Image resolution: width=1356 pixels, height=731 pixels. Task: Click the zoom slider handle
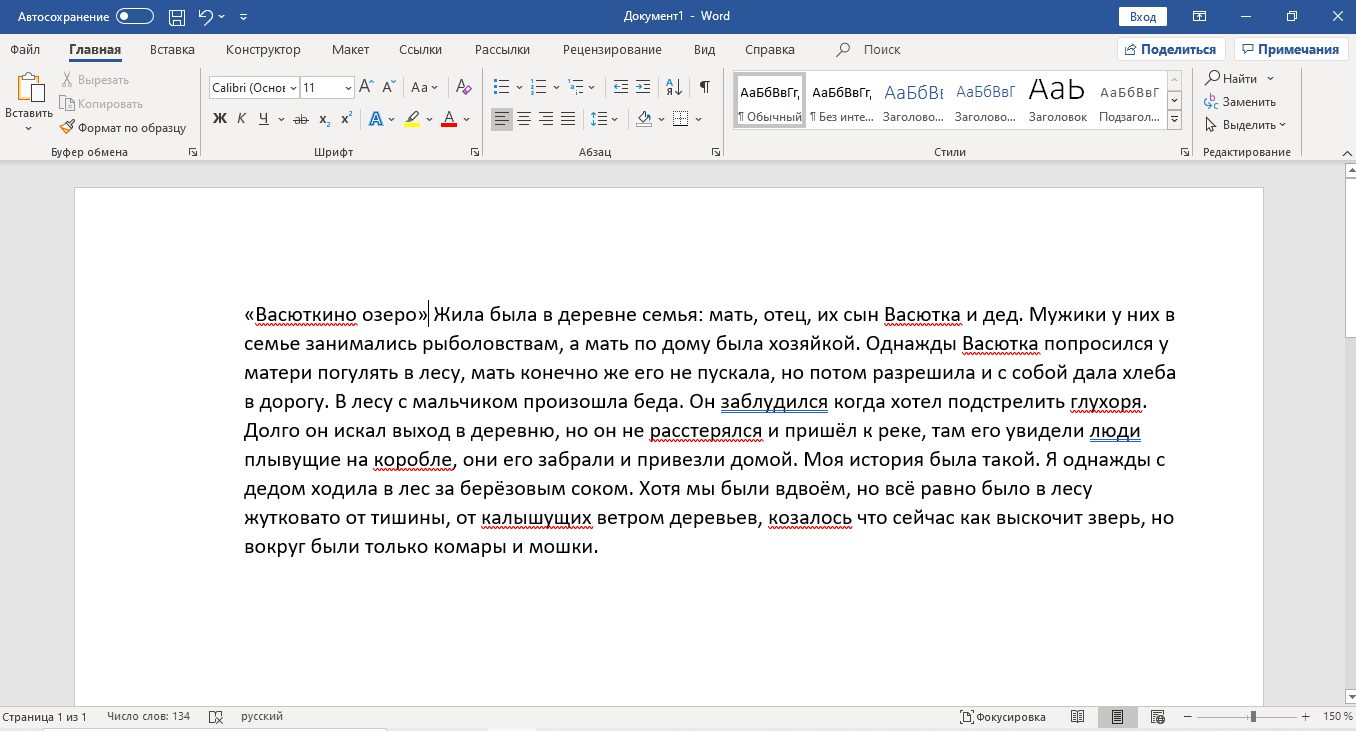(x=1252, y=717)
